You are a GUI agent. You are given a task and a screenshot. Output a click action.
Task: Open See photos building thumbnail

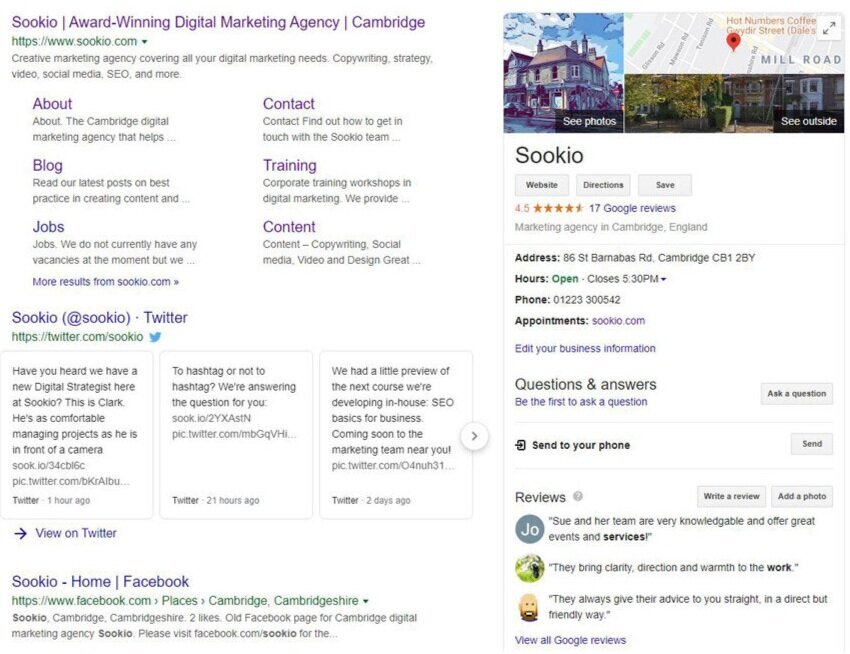coord(564,73)
